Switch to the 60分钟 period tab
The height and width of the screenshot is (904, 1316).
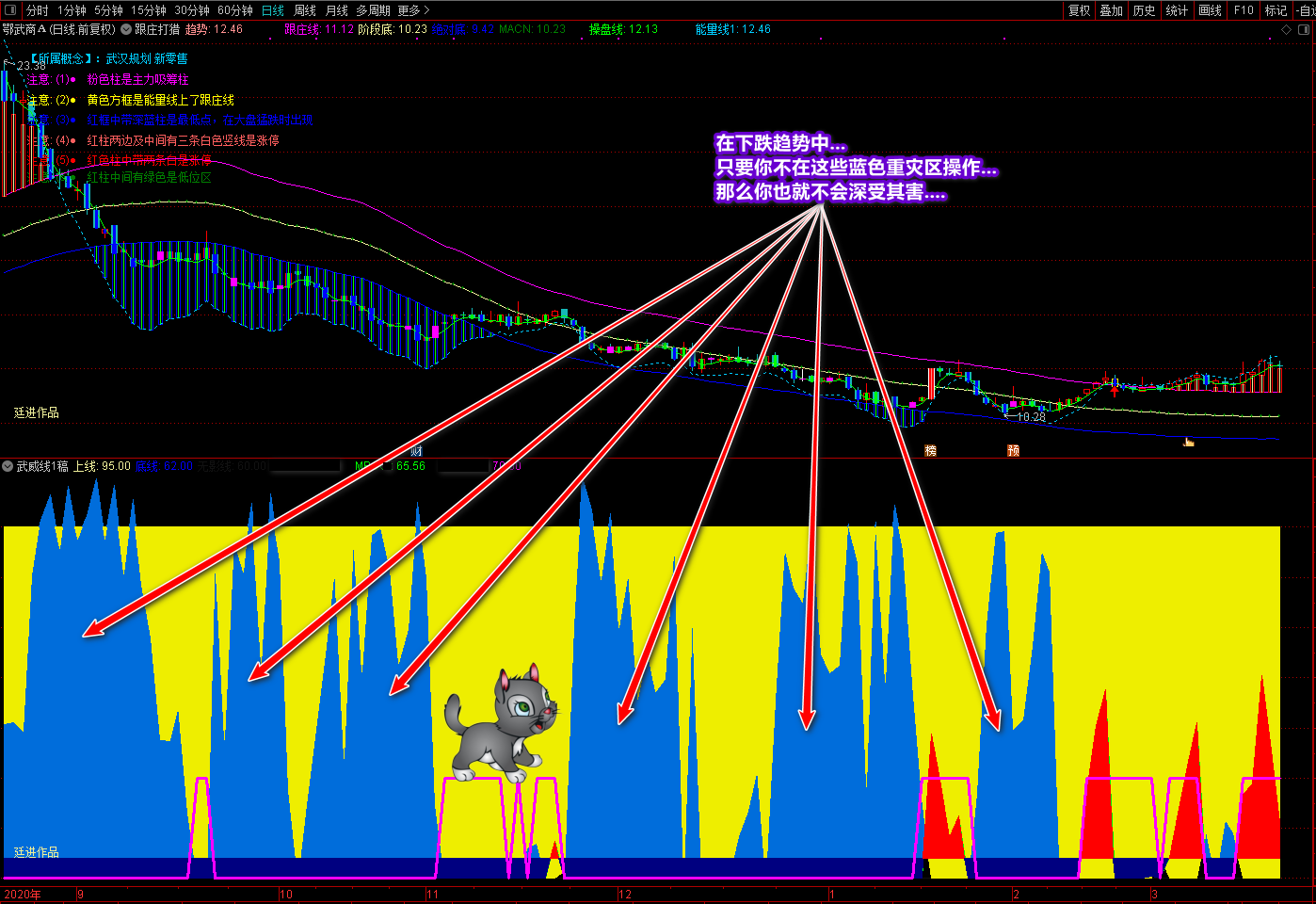click(235, 10)
